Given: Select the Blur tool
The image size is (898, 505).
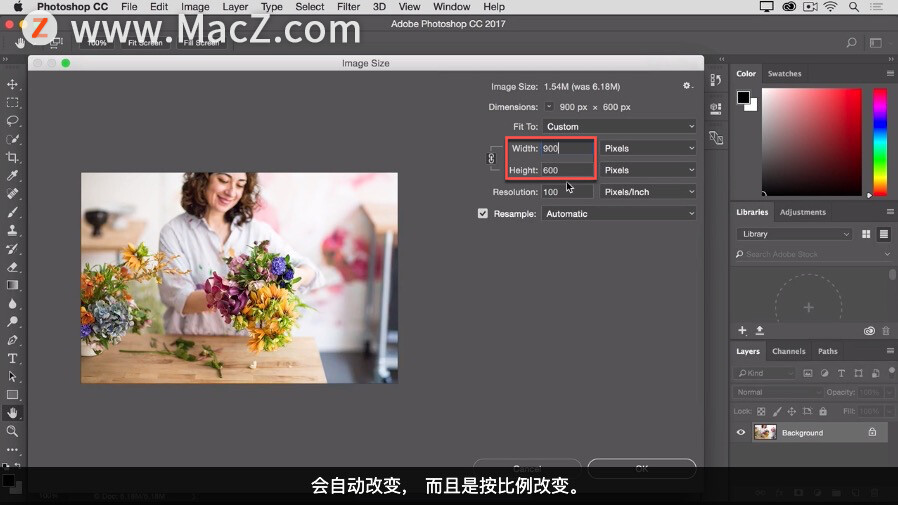Looking at the screenshot, I should pyautogui.click(x=12, y=303).
